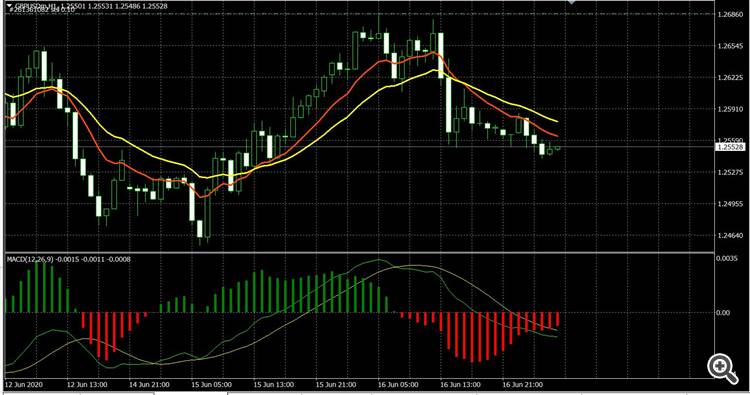Click the 16 Jun 21:00 time label
This screenshot has height=395, width=750.
pos(522,384)
